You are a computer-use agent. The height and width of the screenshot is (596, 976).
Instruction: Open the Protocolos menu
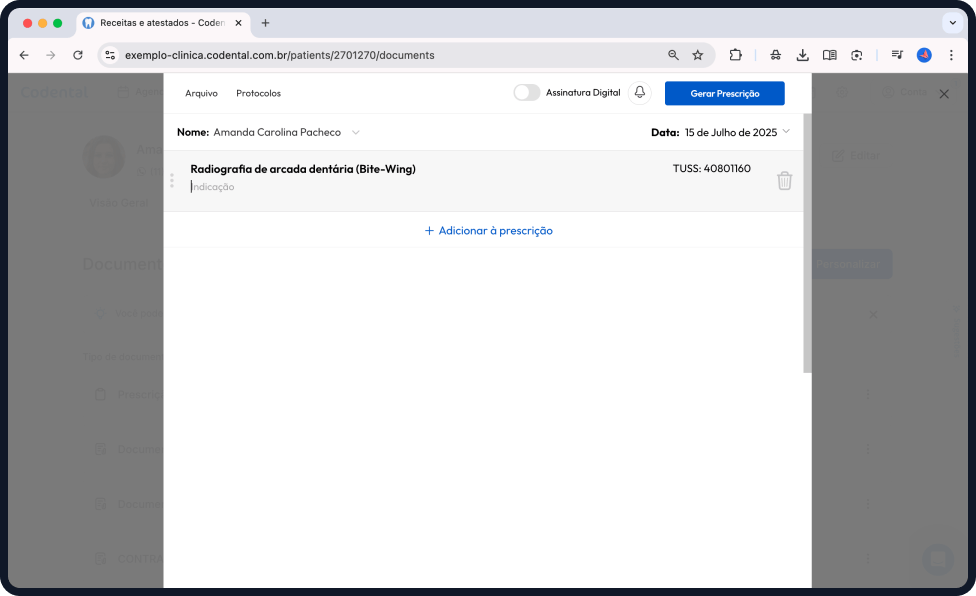click(x=258, y=93)
